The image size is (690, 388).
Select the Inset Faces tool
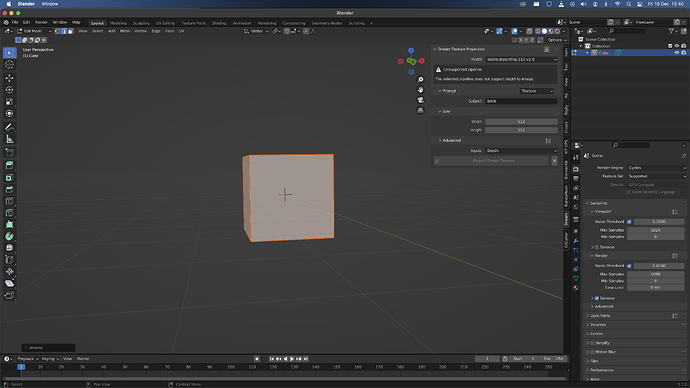[9, 178]
